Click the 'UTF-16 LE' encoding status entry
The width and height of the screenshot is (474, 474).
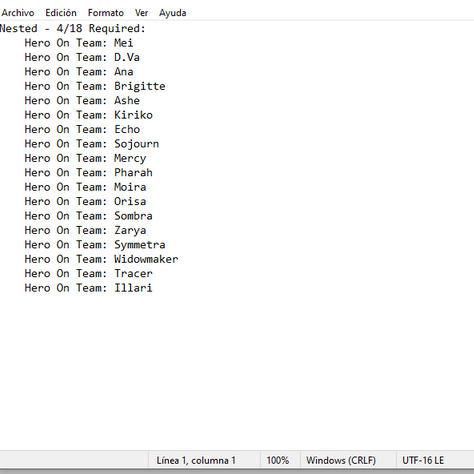(x=423, y=460)
